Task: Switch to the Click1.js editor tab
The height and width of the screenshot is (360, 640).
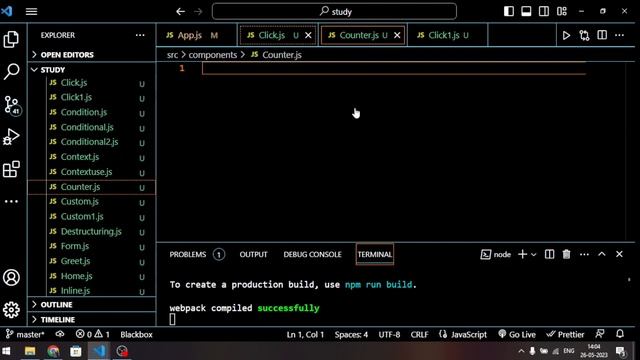Action: (447, 36)
